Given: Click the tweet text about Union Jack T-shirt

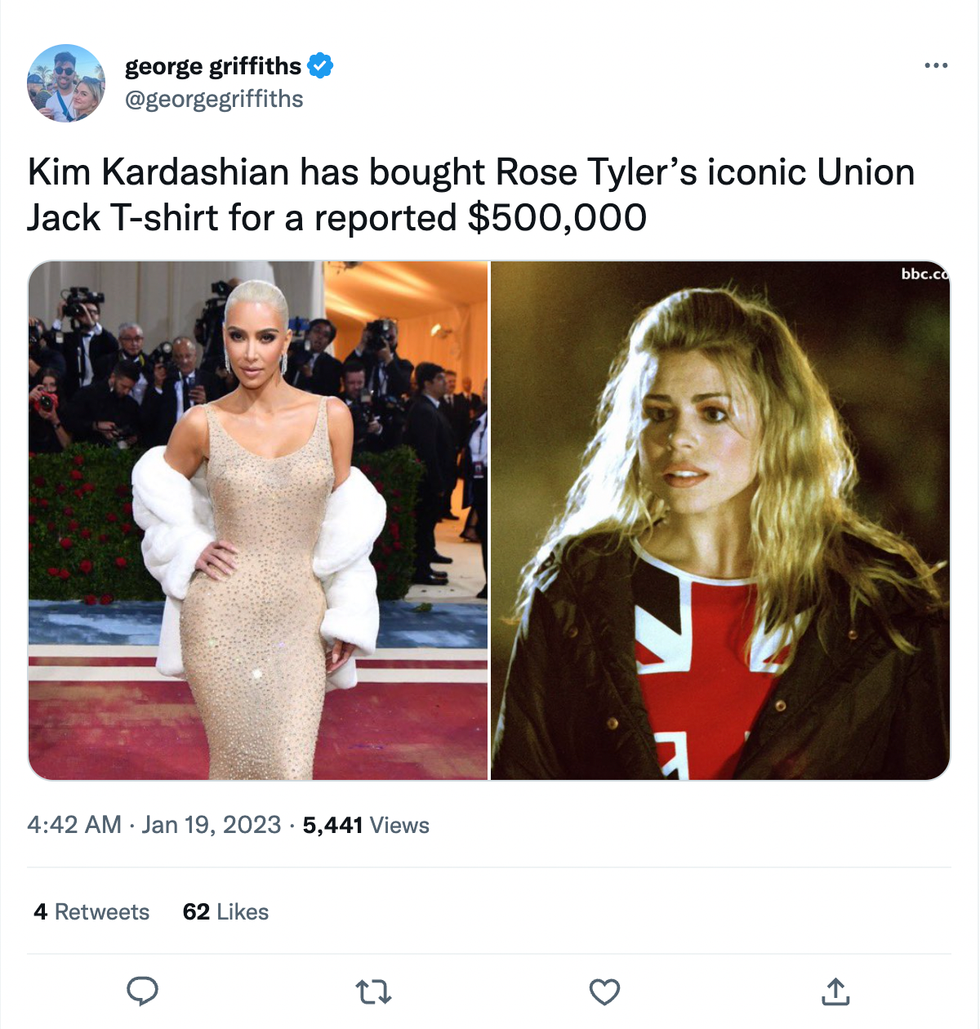Looking at the screenshot, I should point(471,194).
